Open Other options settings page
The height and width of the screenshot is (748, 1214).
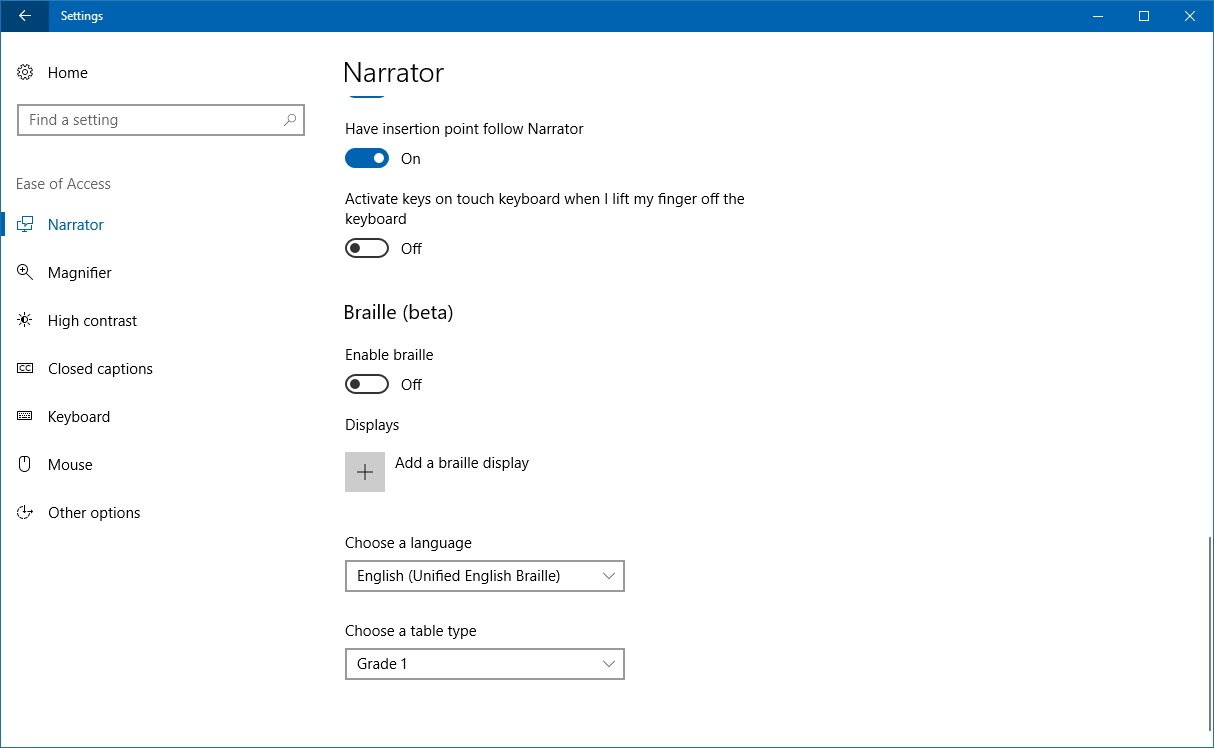(x=94, y=513)
